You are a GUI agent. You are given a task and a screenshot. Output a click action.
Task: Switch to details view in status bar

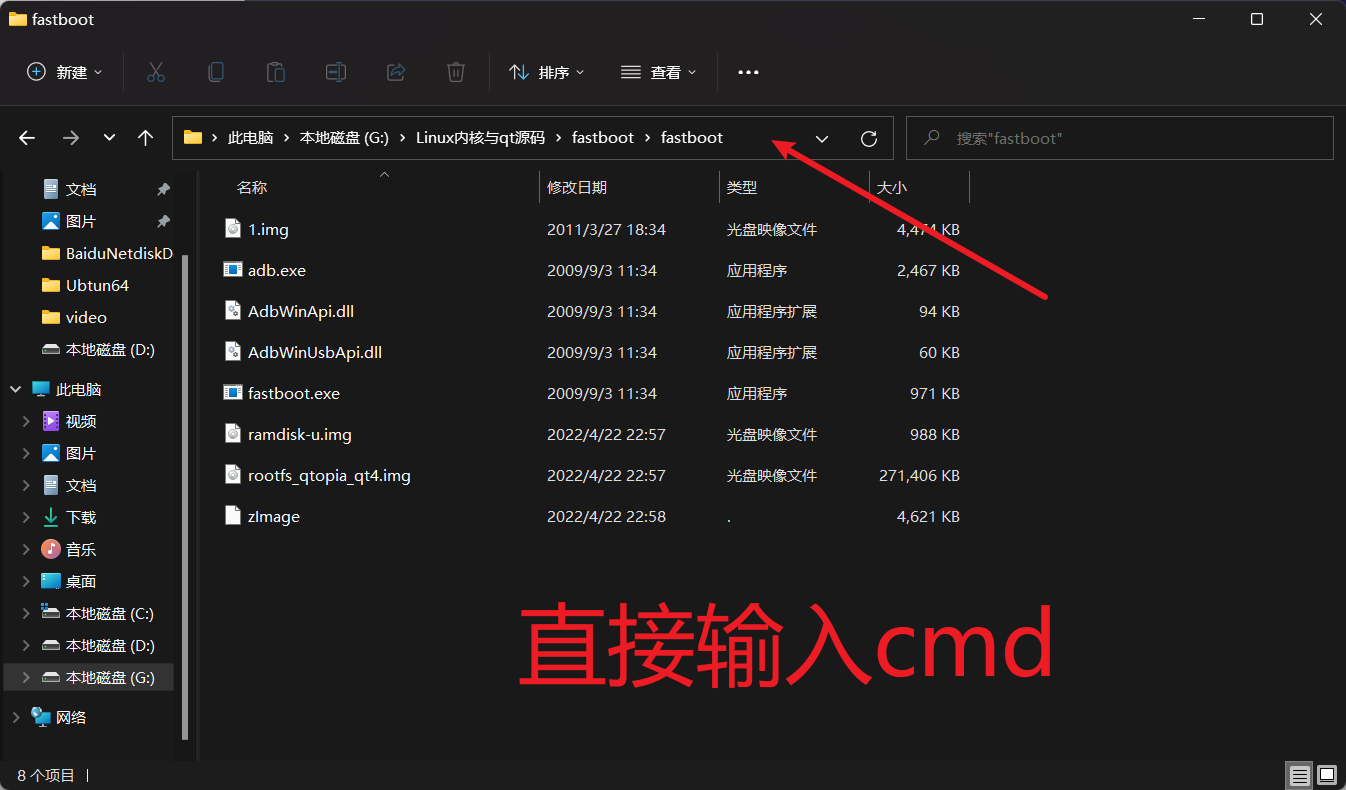(x=1299, y=775)
